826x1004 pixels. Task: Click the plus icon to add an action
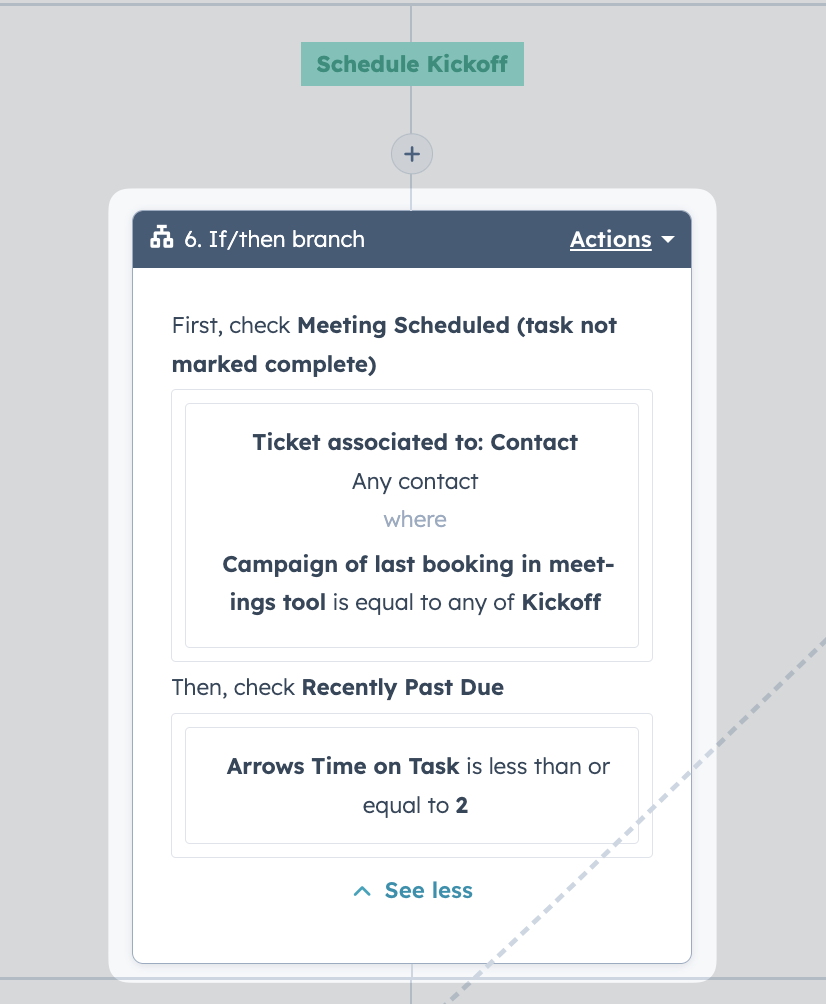click(412, 154)
